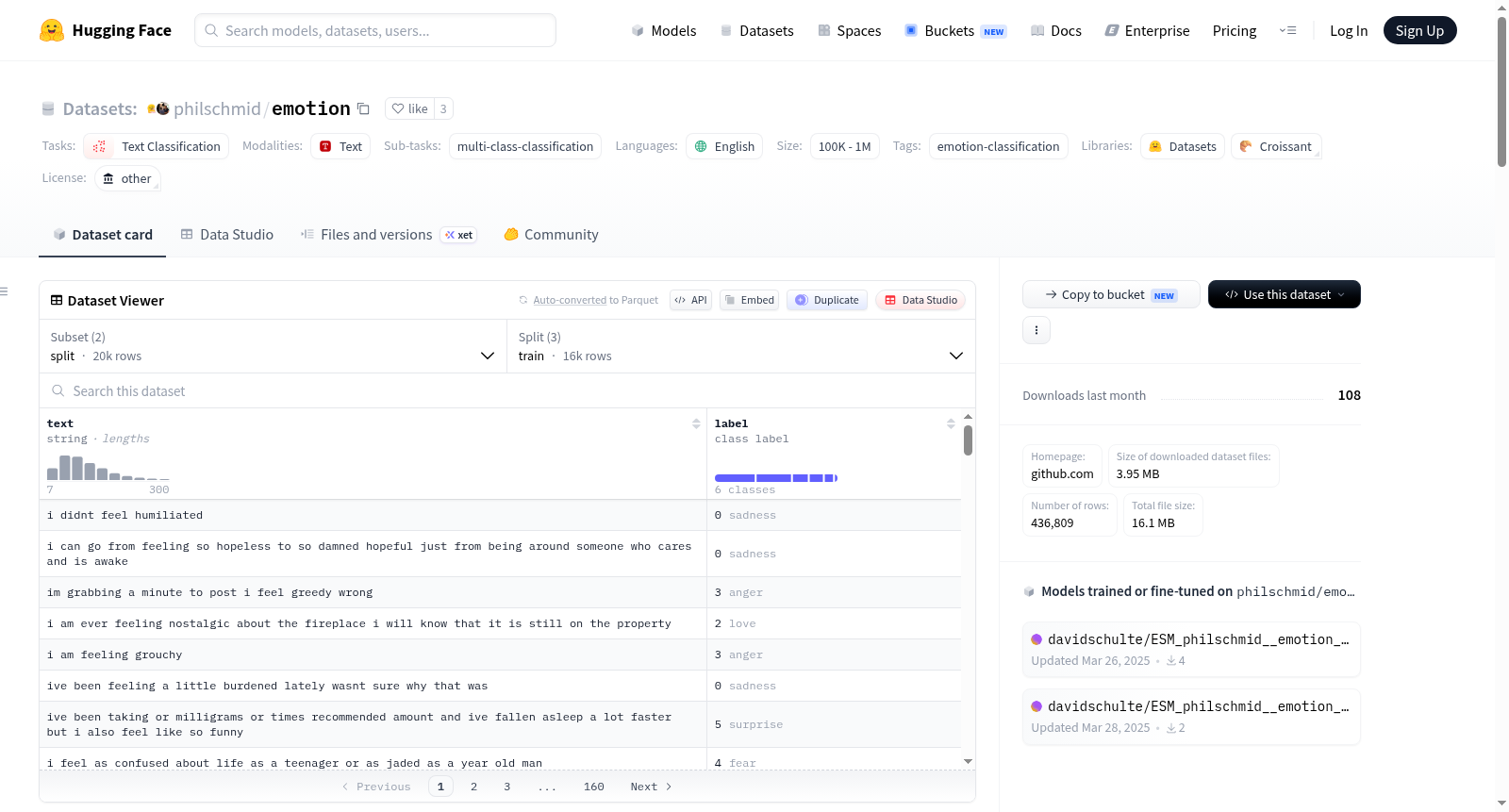Image resolution: width=1509 pixels, height=812 pixels.
Task: Click the search magnifier in dataset search
Action: click(58, 390)
